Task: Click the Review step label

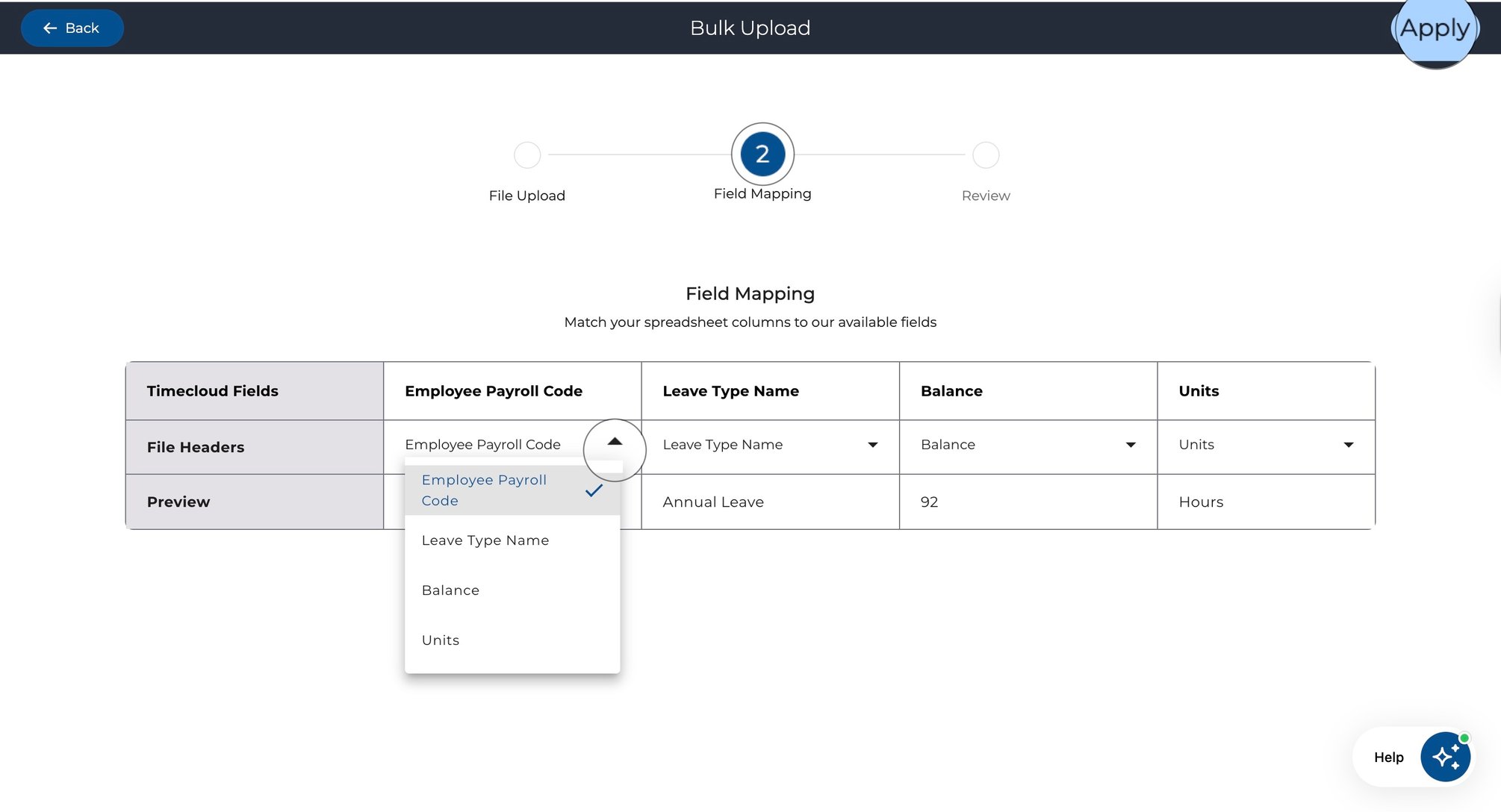Action: (986, 196)
